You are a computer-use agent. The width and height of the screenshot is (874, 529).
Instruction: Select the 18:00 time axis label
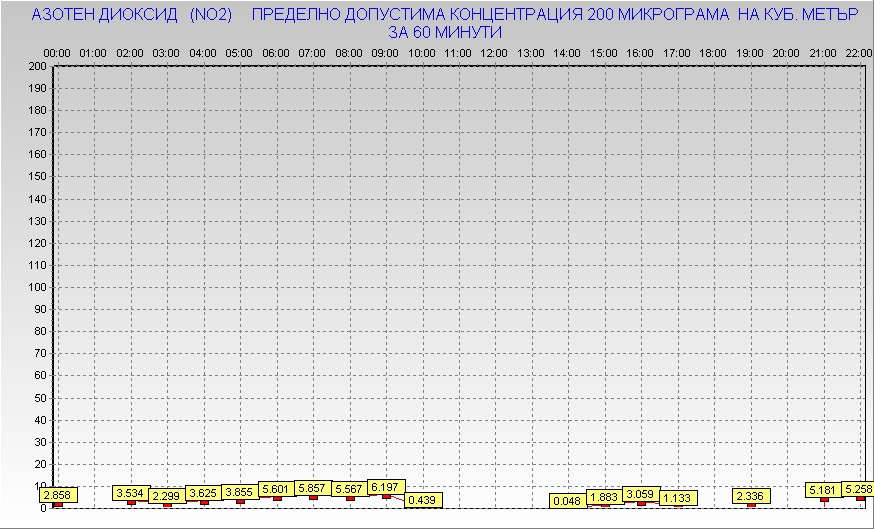point(712,52)
